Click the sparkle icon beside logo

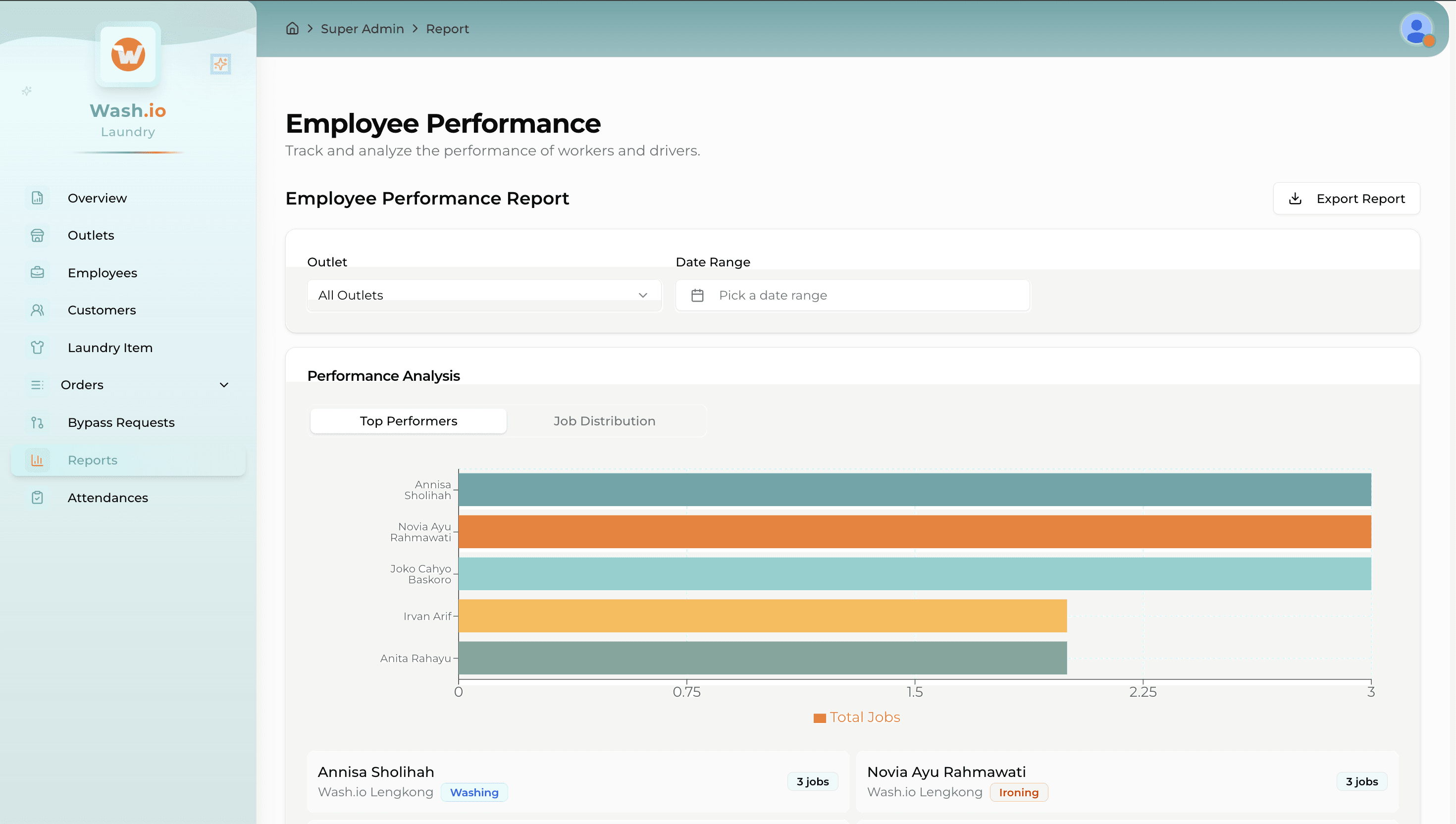coord(220,64)
